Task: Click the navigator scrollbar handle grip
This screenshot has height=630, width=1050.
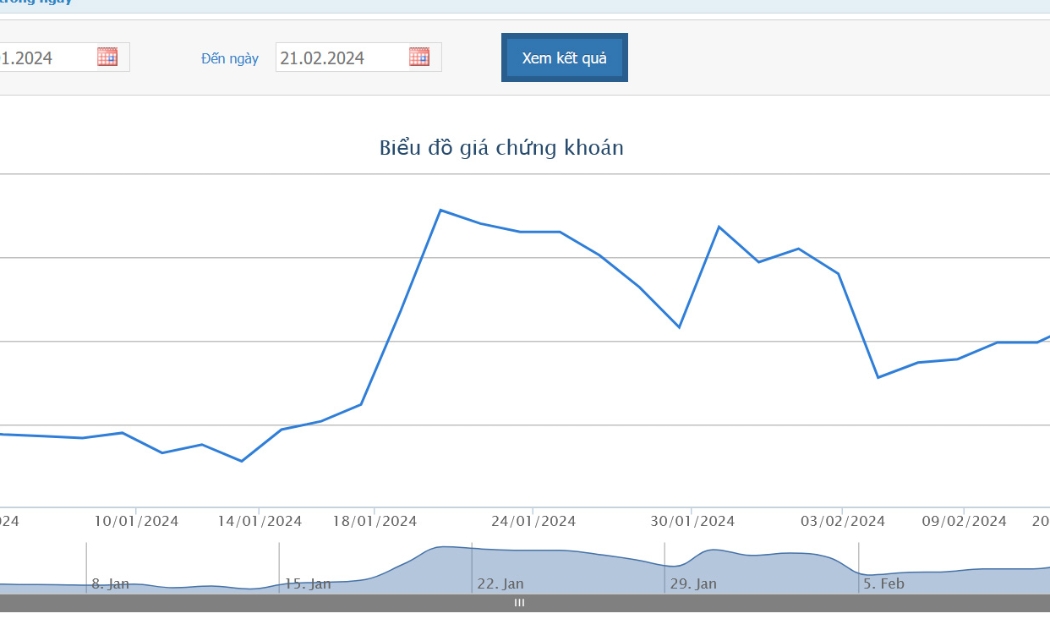Action: [x=519, y=603]
